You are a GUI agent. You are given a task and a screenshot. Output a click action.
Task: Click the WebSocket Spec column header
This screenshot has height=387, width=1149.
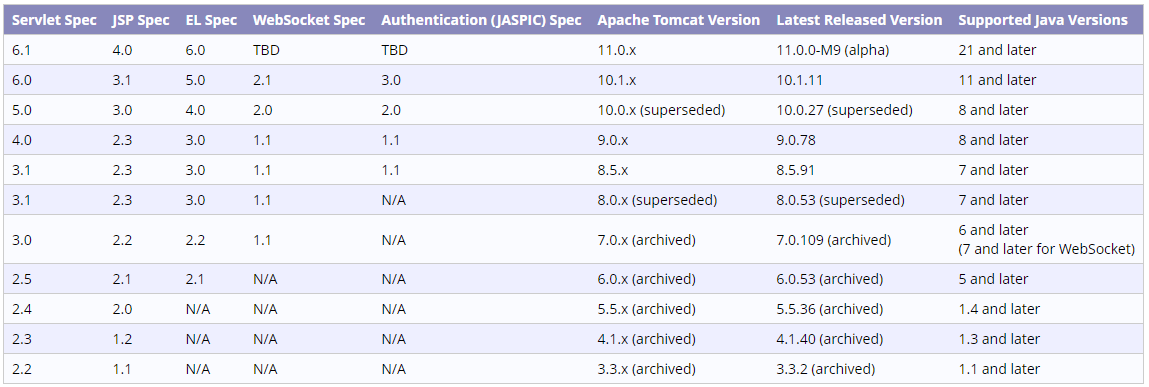pyautogui.click(x=309, y=20)
